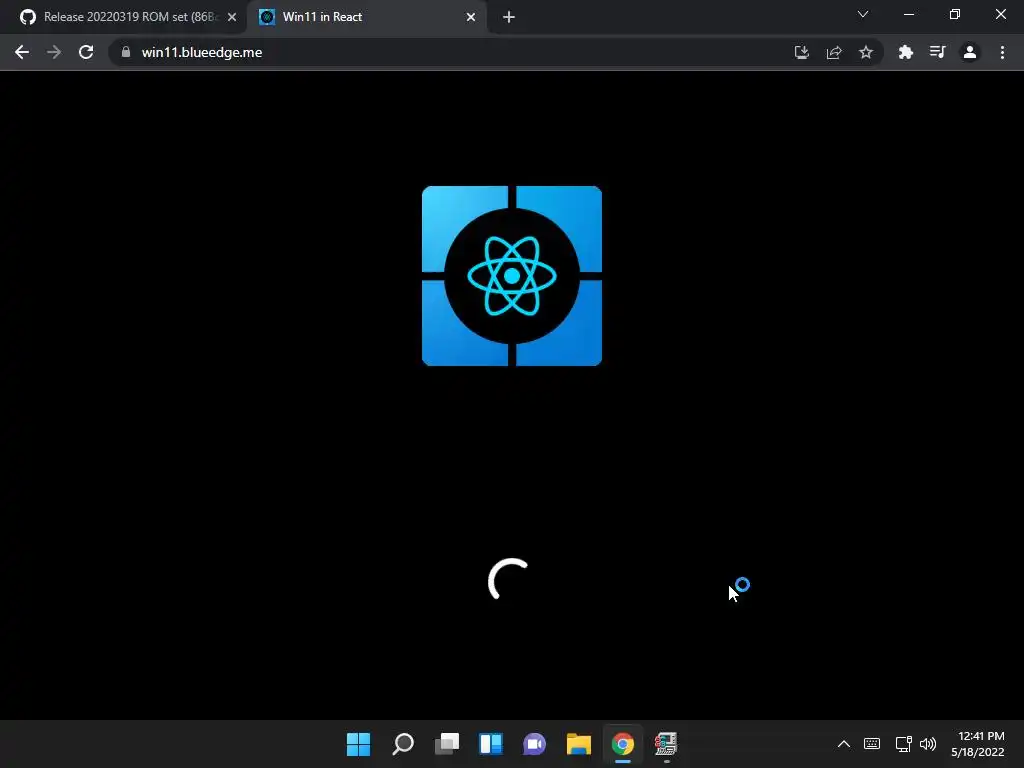Close the Release ROM set tab
Viewport: 1024px width, 768px height.
coord(231,17)
